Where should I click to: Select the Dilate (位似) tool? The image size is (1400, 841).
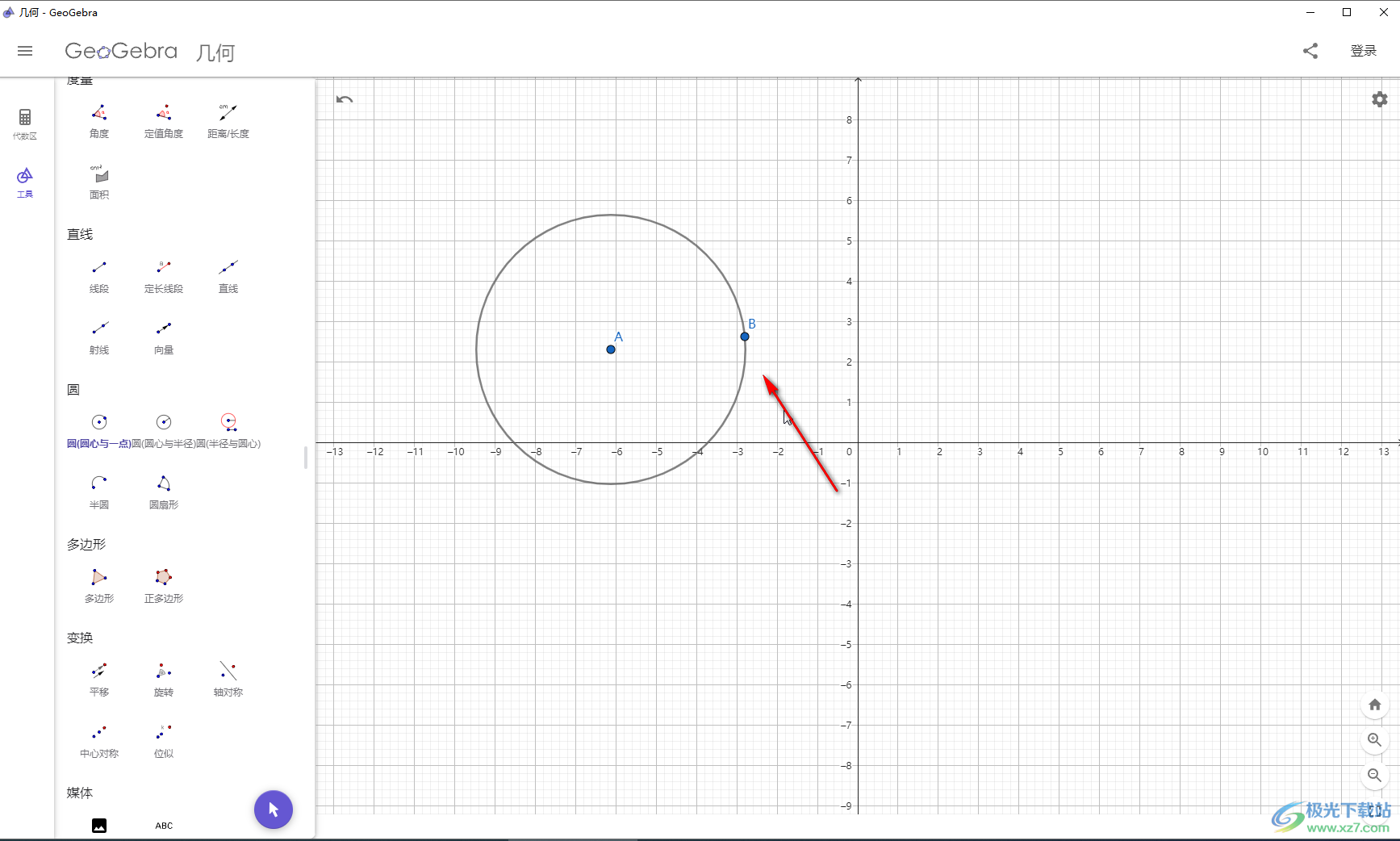pos(164,741)
